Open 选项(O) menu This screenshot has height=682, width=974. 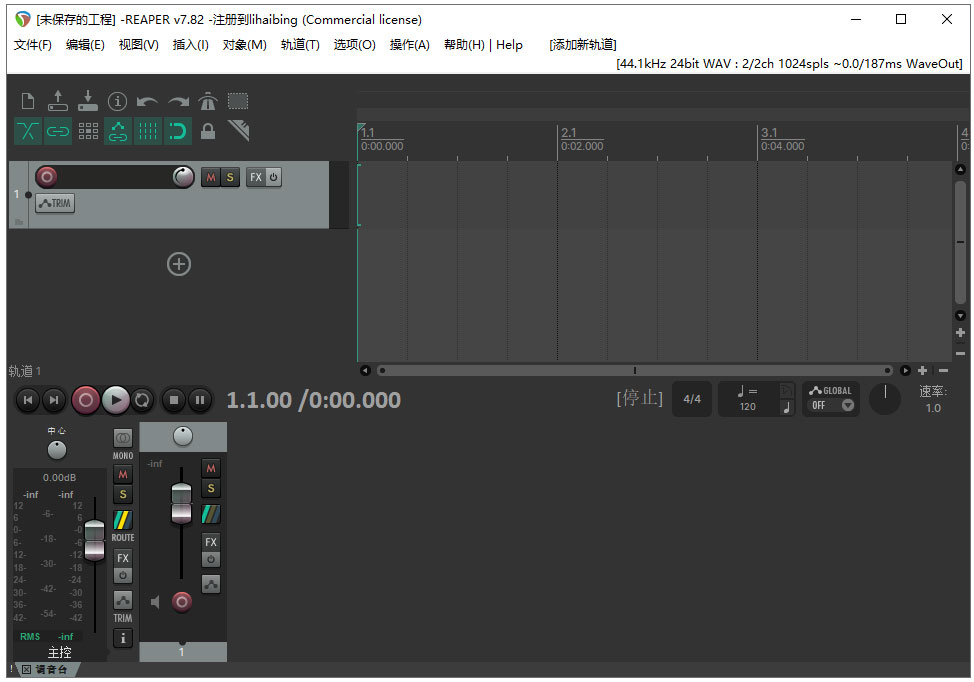355,45
